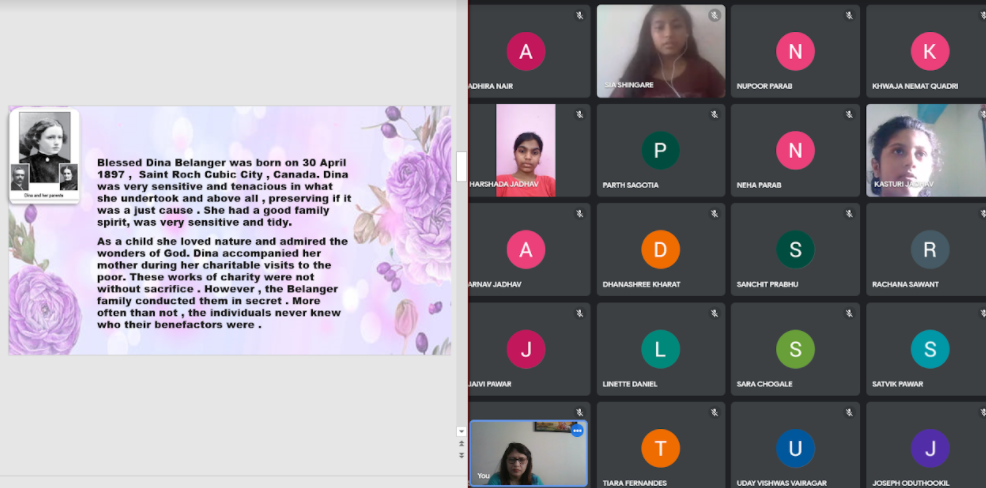Image resolution: width=986 pixels, height=488 pixels.
Task: Click the mute icon on Adhira Nair's tile
Action: (x=579, y=16)
